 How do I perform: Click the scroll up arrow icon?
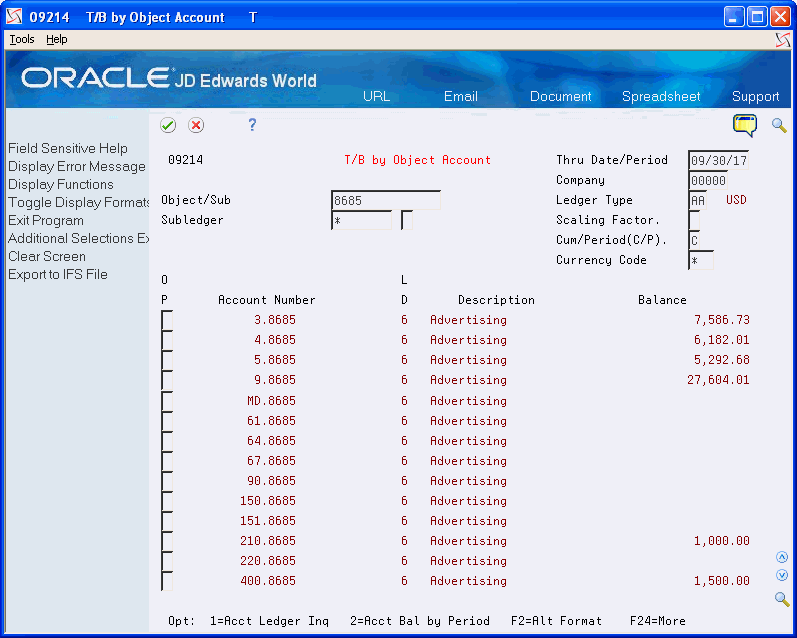click(x=782, y=557)
